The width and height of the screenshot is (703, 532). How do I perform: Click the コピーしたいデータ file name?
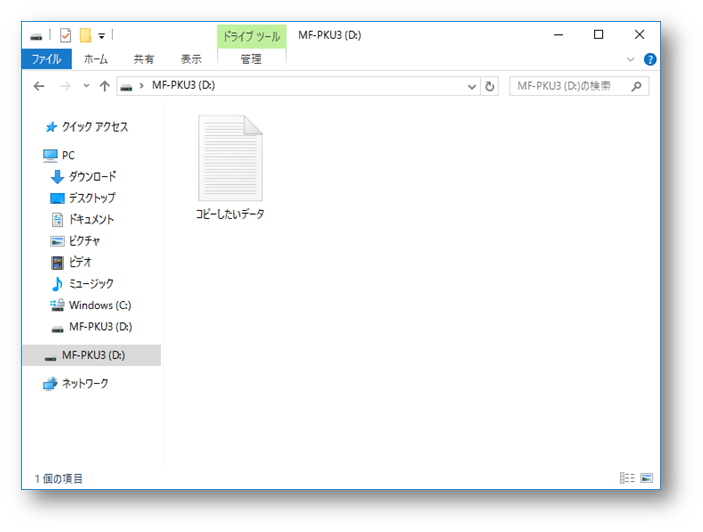click(230, 214)
